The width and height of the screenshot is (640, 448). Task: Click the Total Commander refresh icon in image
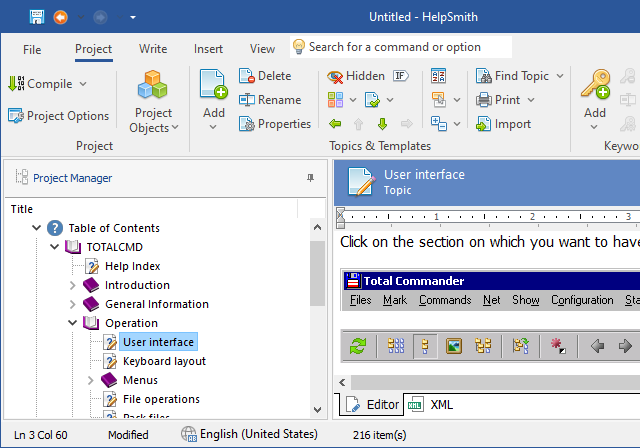[358, 346]
